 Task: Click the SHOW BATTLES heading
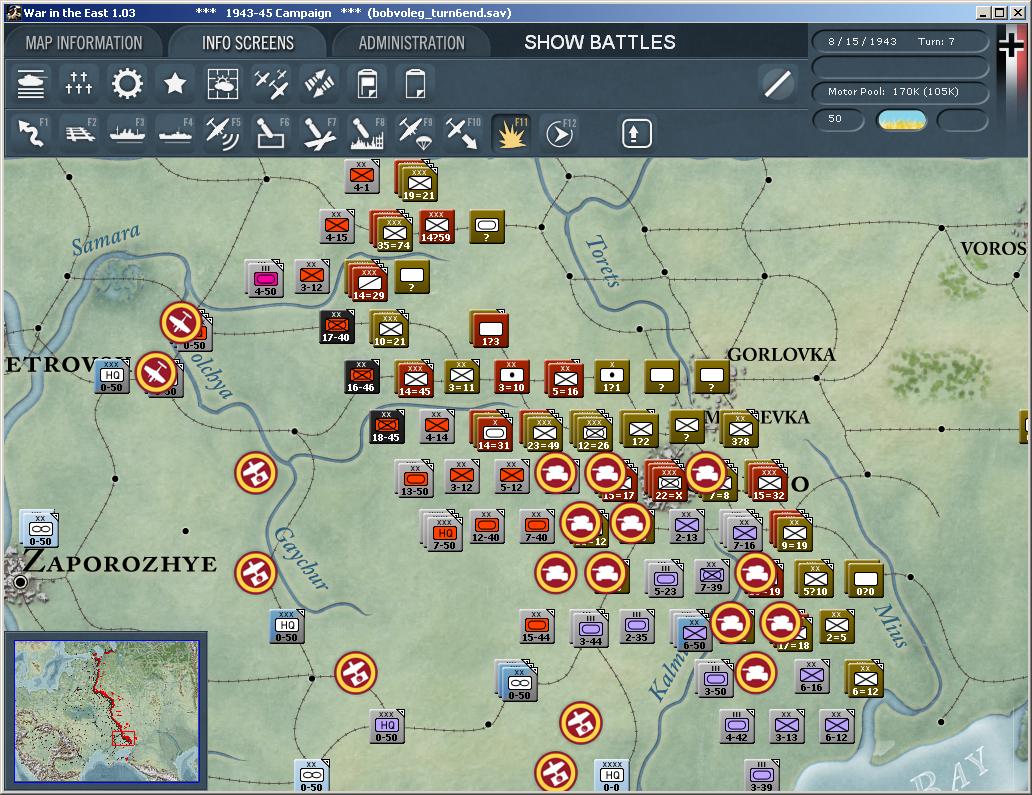[600, 42]
